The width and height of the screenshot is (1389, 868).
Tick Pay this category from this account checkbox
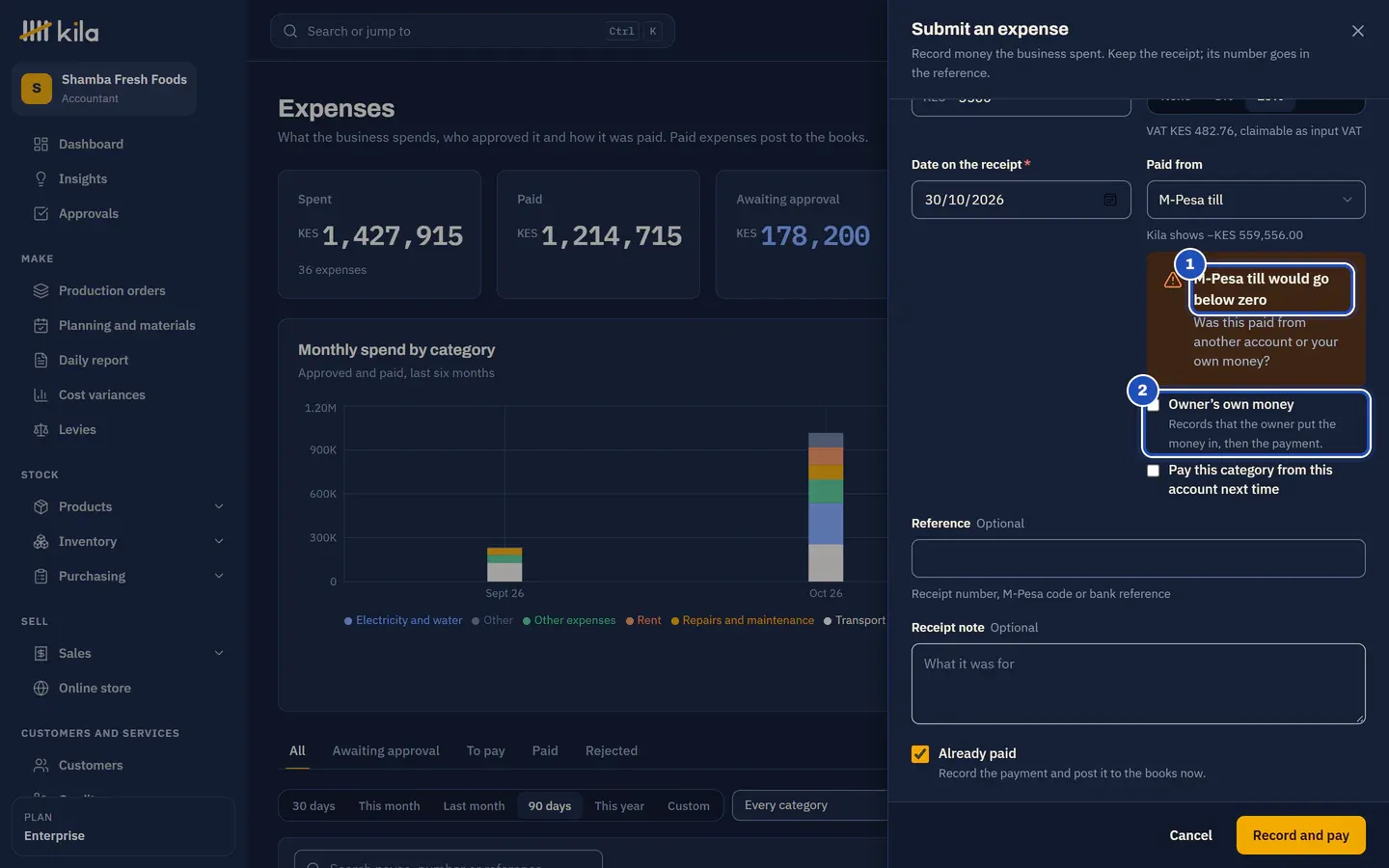tap(1153, 471)
